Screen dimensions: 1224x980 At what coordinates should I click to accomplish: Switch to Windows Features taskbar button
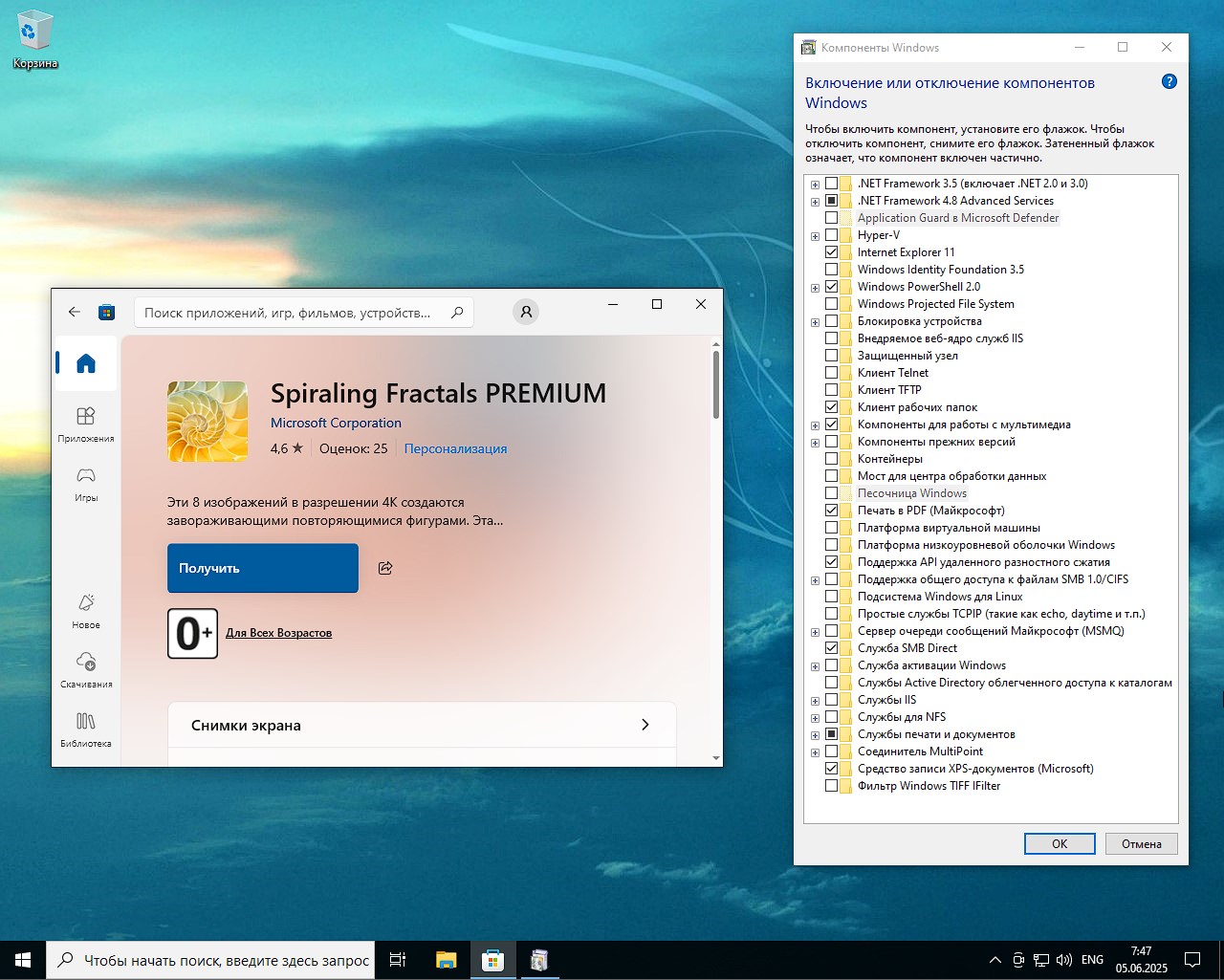539,960
